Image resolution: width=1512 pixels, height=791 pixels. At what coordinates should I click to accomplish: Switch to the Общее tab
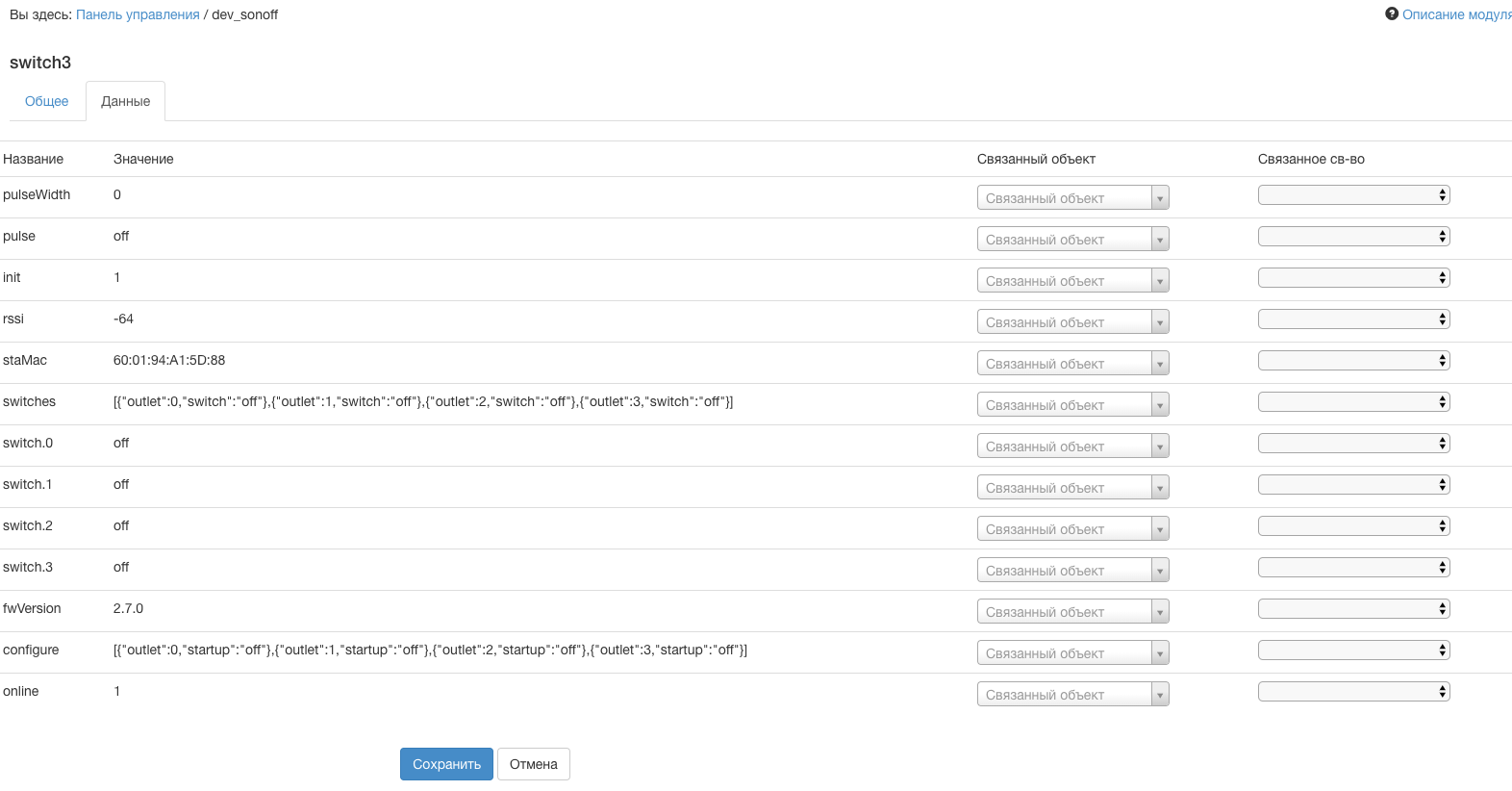pyautogui.click(x=46, y=101)
